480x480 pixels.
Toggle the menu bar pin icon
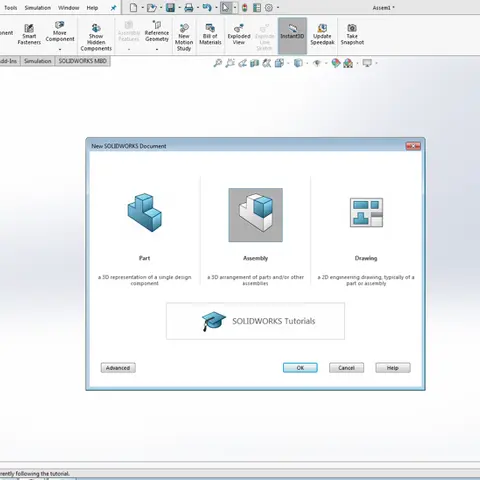pos(114,8)
